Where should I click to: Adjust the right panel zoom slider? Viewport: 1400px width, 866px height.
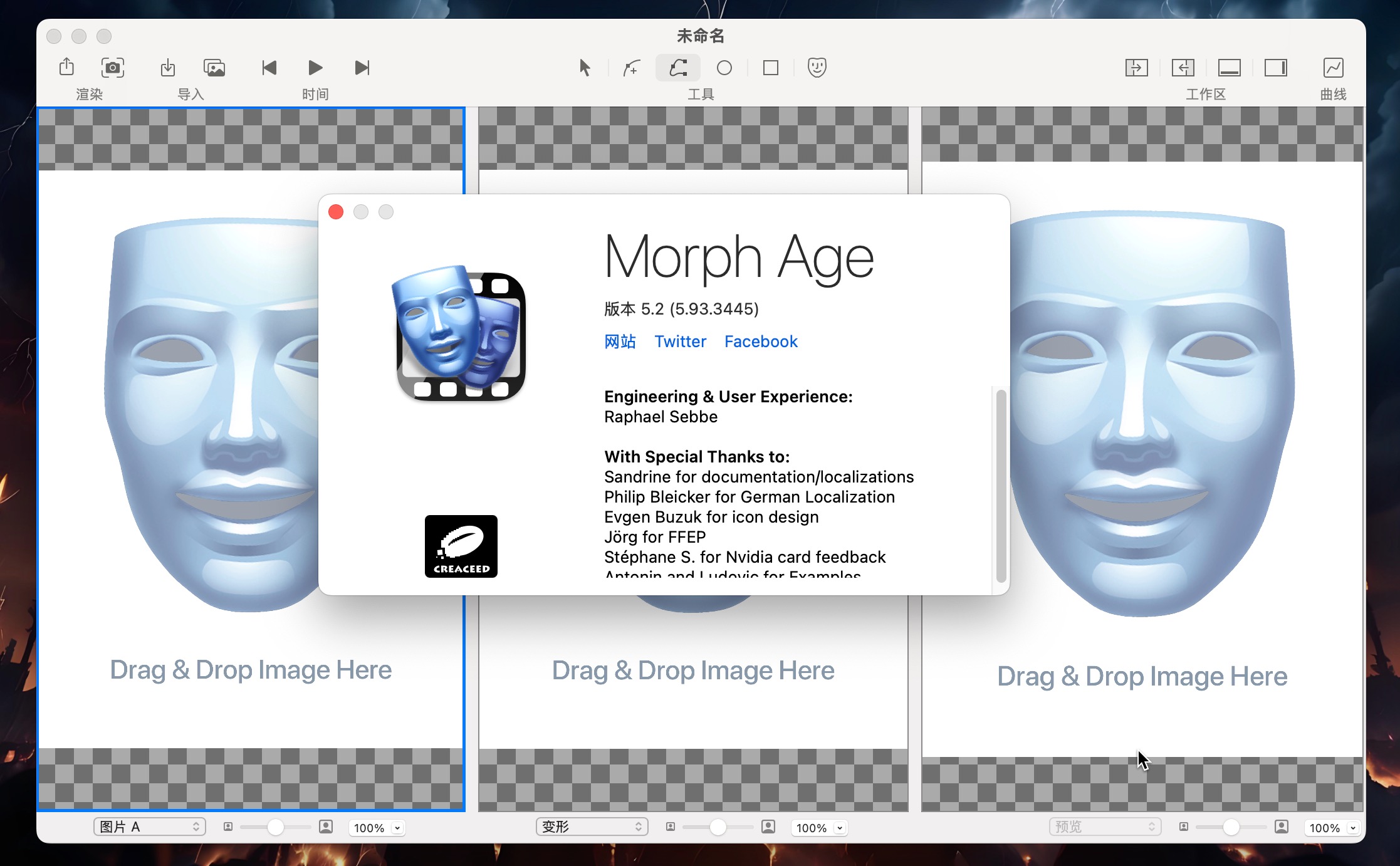tap(1231, 827)
